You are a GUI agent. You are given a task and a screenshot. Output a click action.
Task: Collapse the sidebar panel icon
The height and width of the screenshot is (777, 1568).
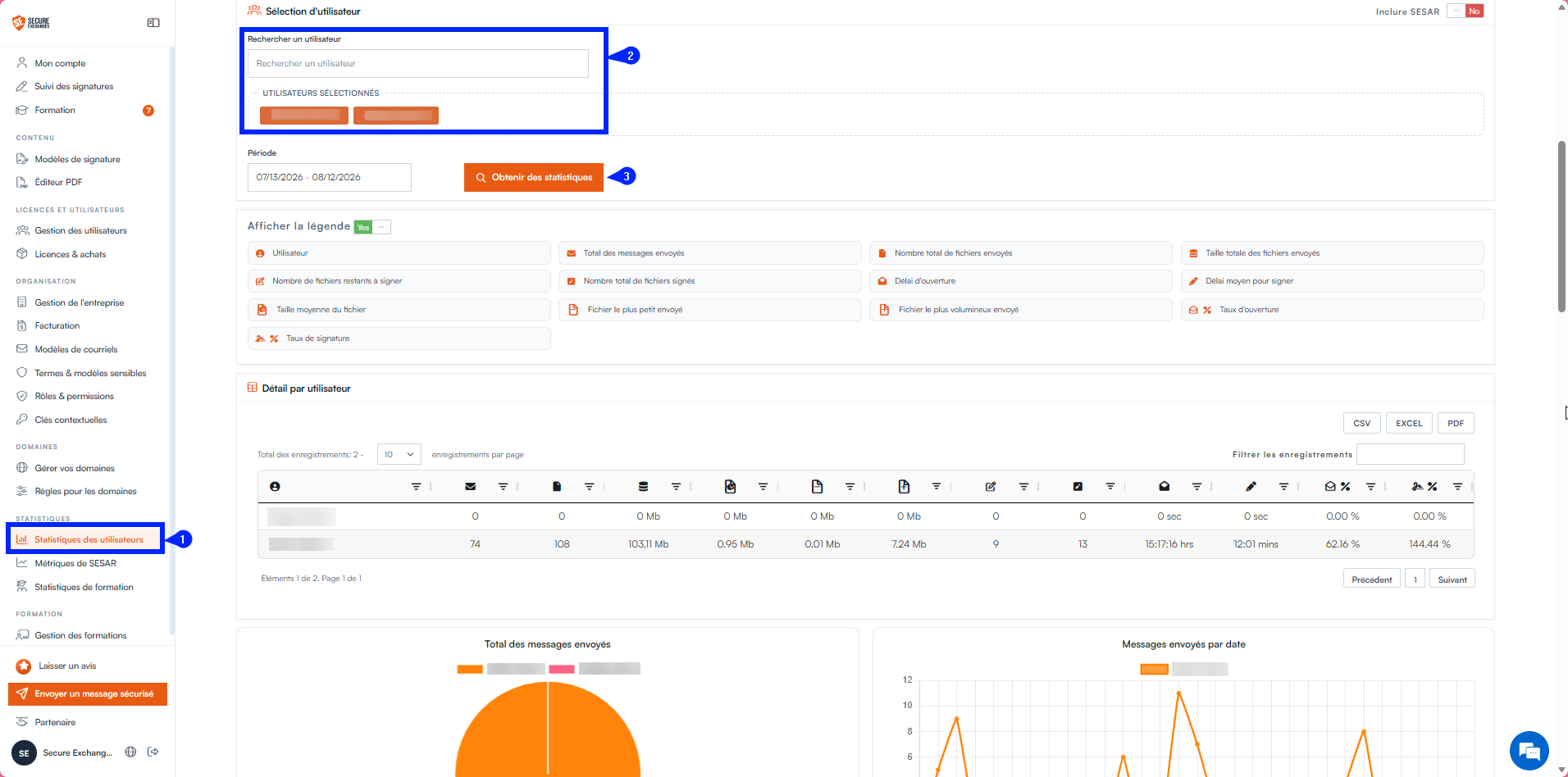click(x=153, y=23)
